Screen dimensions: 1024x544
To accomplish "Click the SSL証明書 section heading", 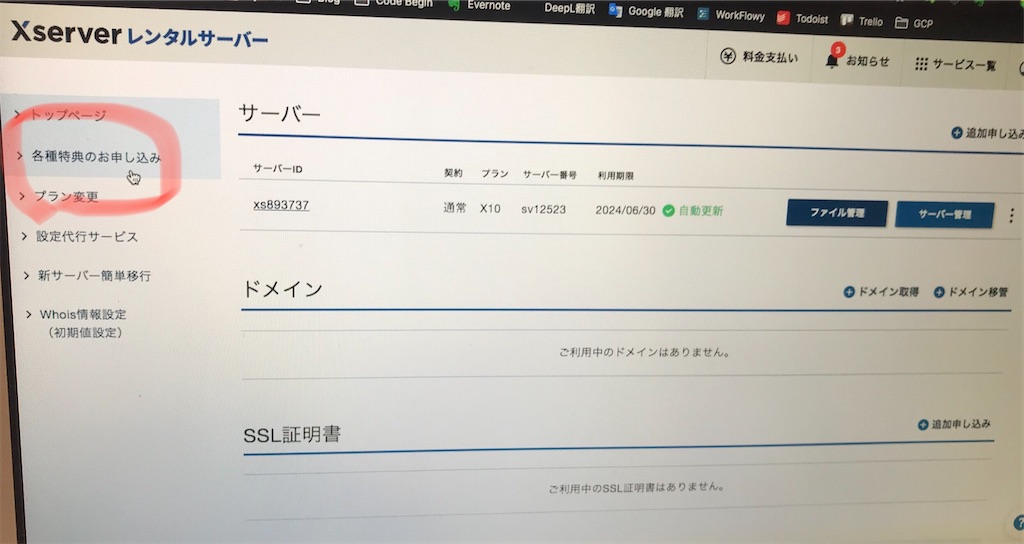I will pos(292,434).
